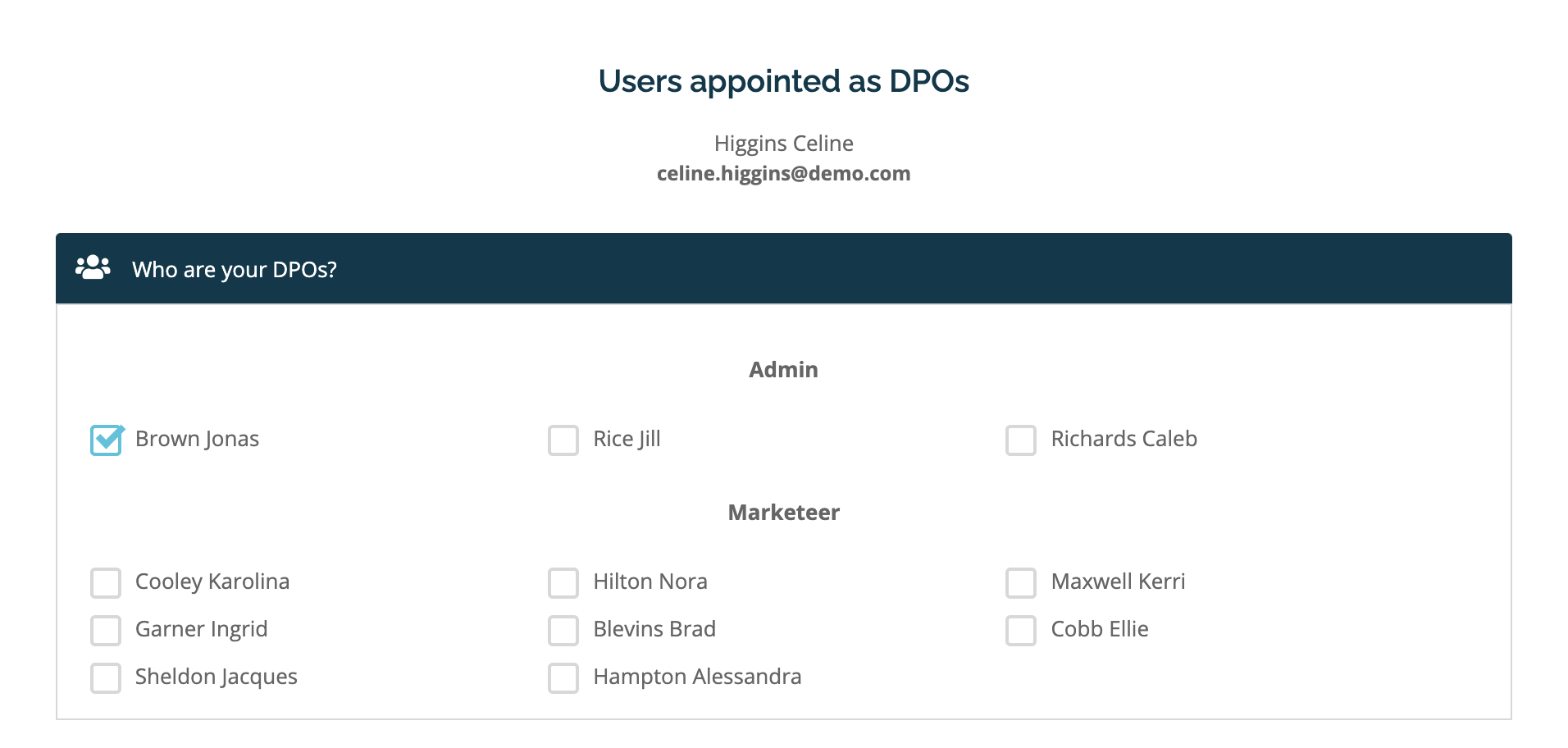Select Richards Caleb as DPO
Screen dimensions: 1568x748
coord(1021,440)
